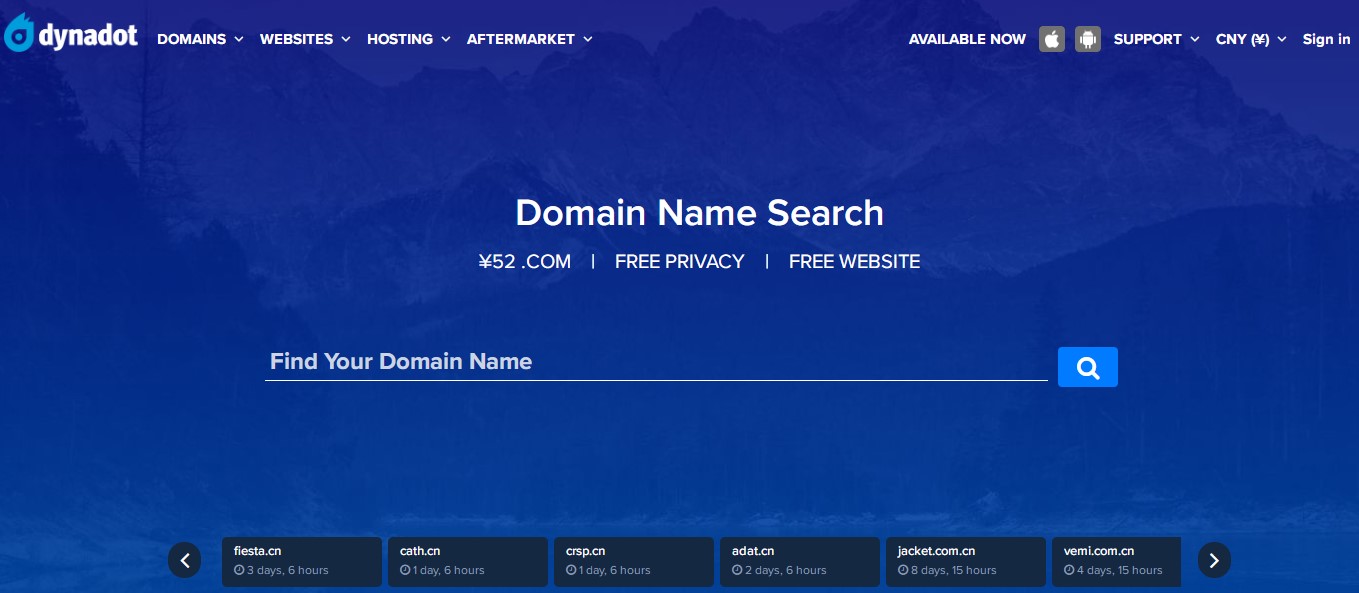Expand the Domains menu
Image resolution: width=1359 pixels, height=593 pixels.
tap(200, 39)
